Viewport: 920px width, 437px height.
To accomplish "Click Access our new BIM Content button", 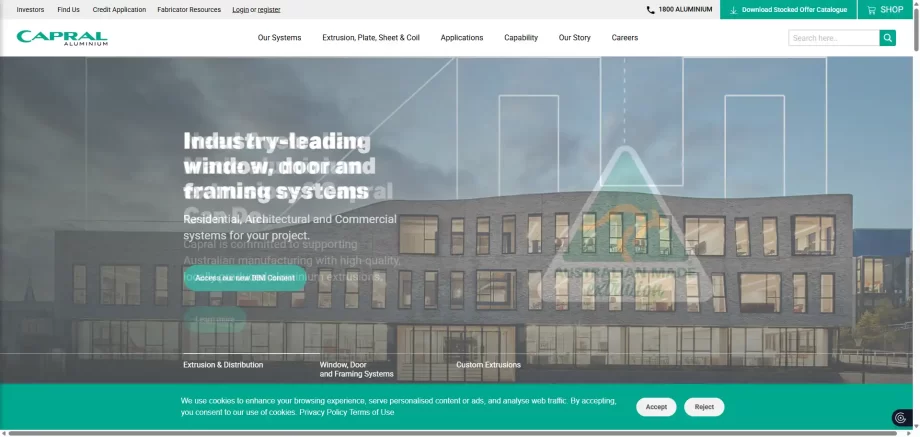I will click(x=245, y=278).
